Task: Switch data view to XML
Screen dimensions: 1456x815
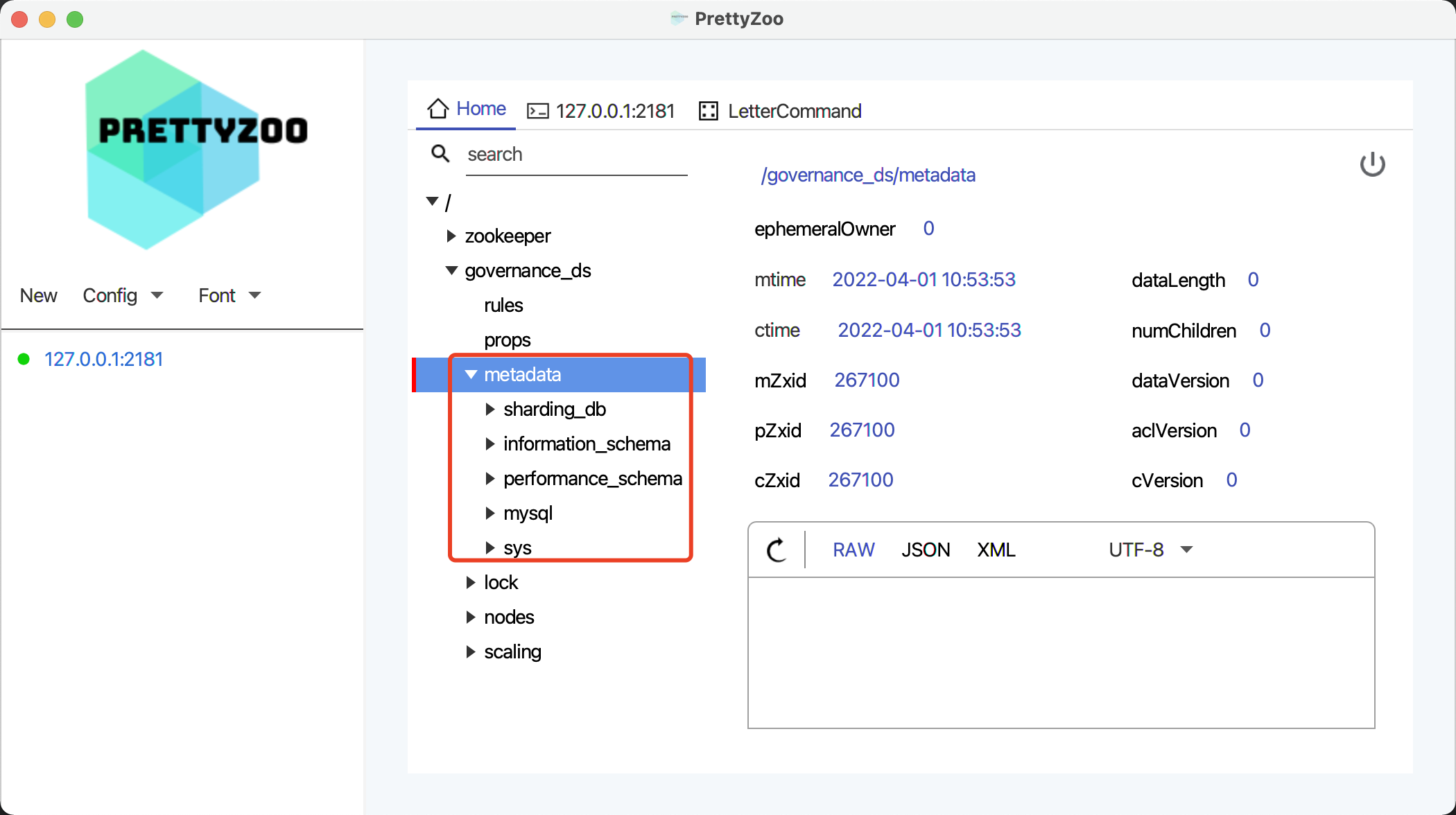Action: click(x=996, y=550)
